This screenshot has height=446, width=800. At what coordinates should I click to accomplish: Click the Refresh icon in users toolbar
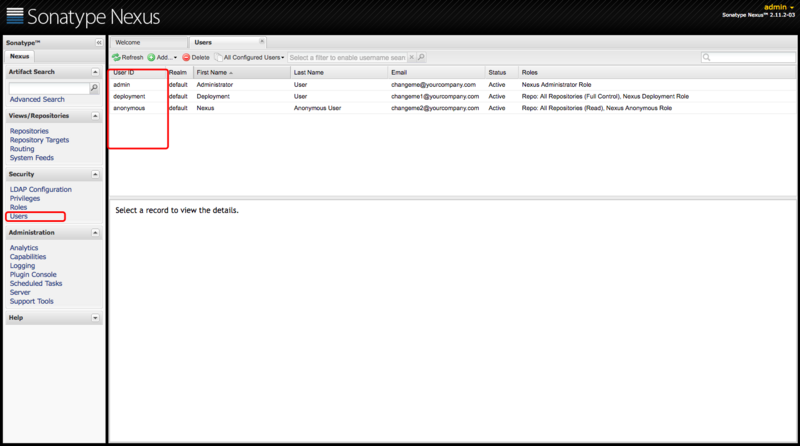point(116,58)
